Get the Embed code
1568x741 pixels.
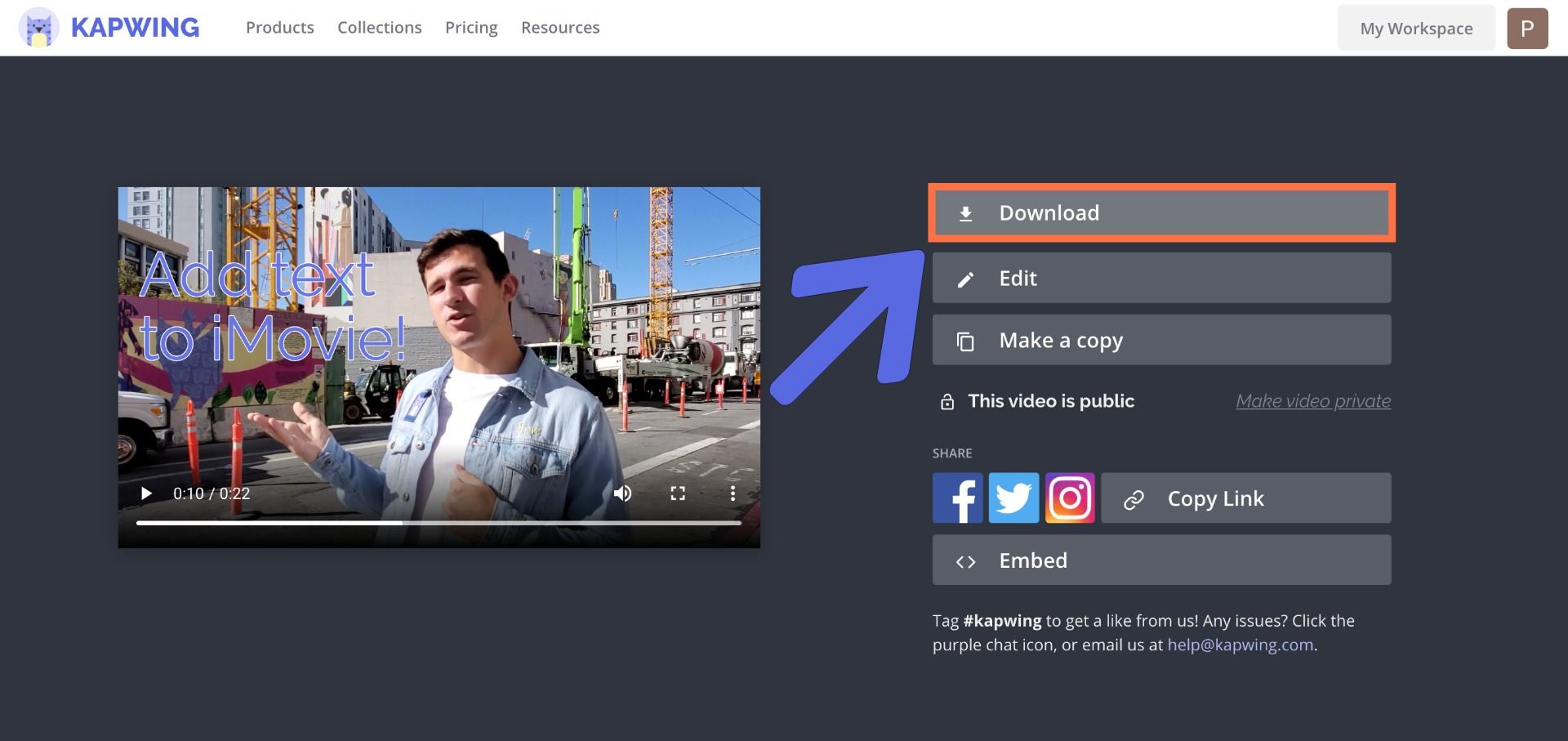pyautogui.click(x=1161, y=560)
